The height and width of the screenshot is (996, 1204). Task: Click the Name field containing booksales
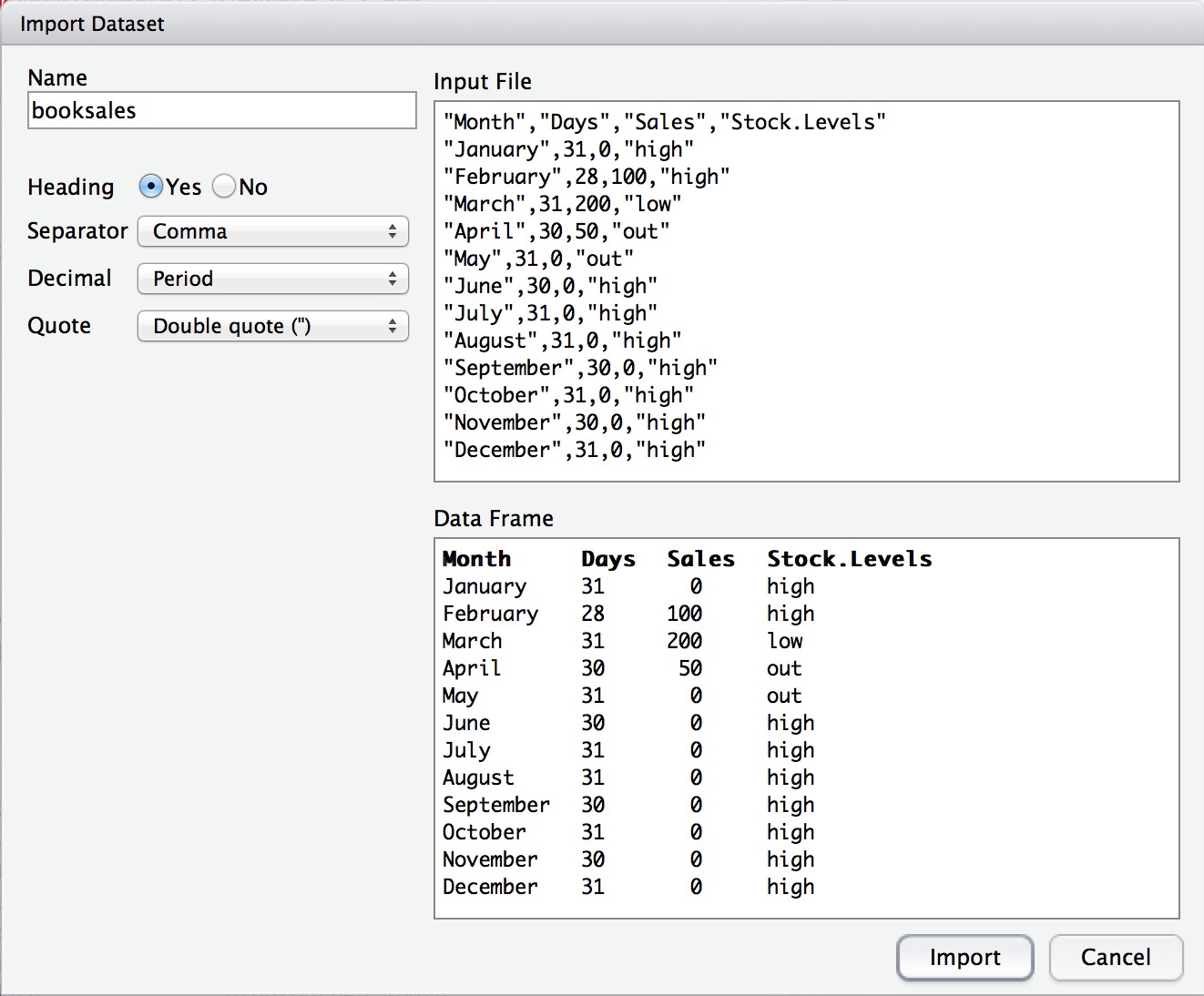coord(221,110)
